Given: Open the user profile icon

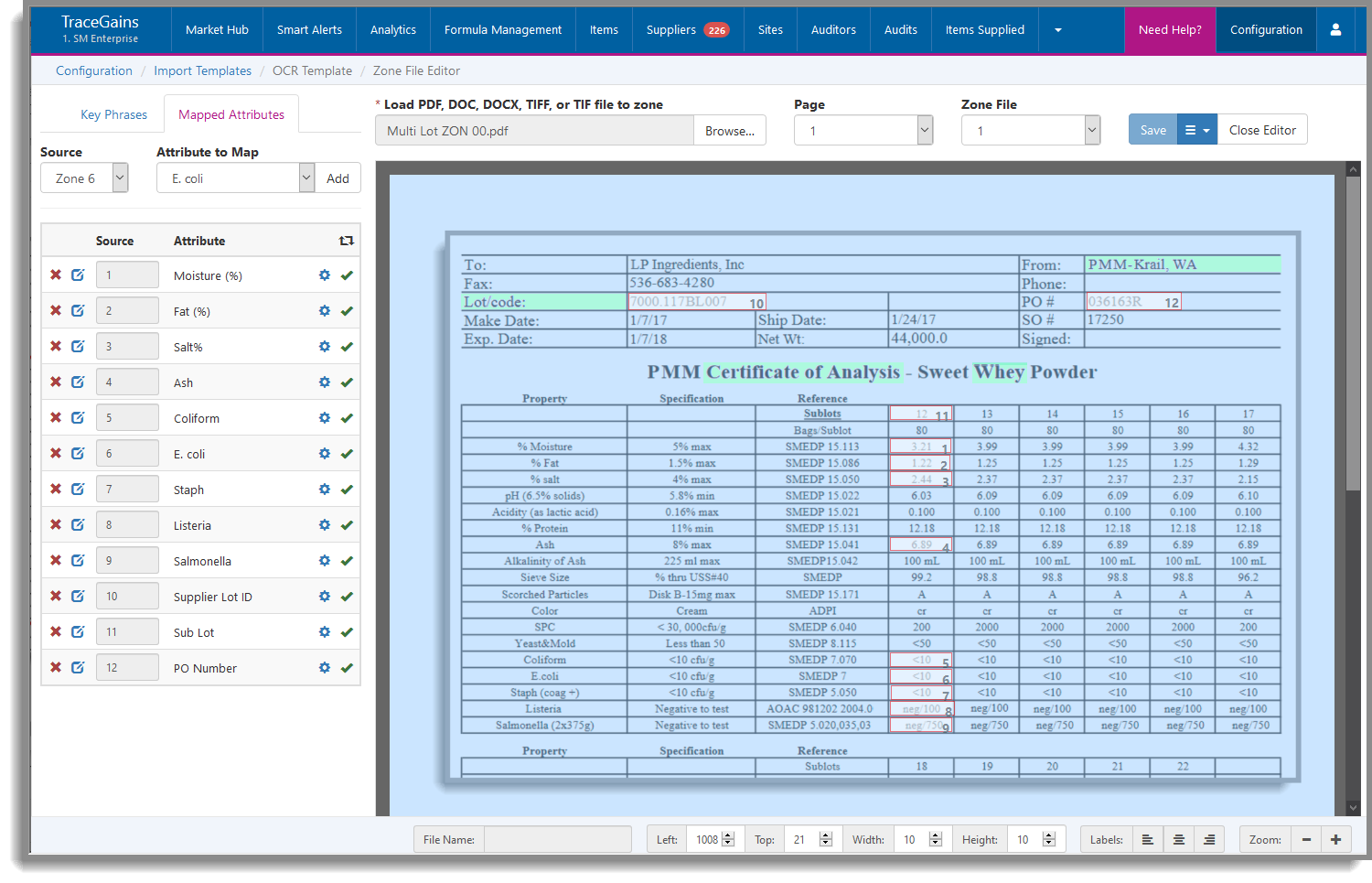Looking at the screenshot, I should (1335, 29).
